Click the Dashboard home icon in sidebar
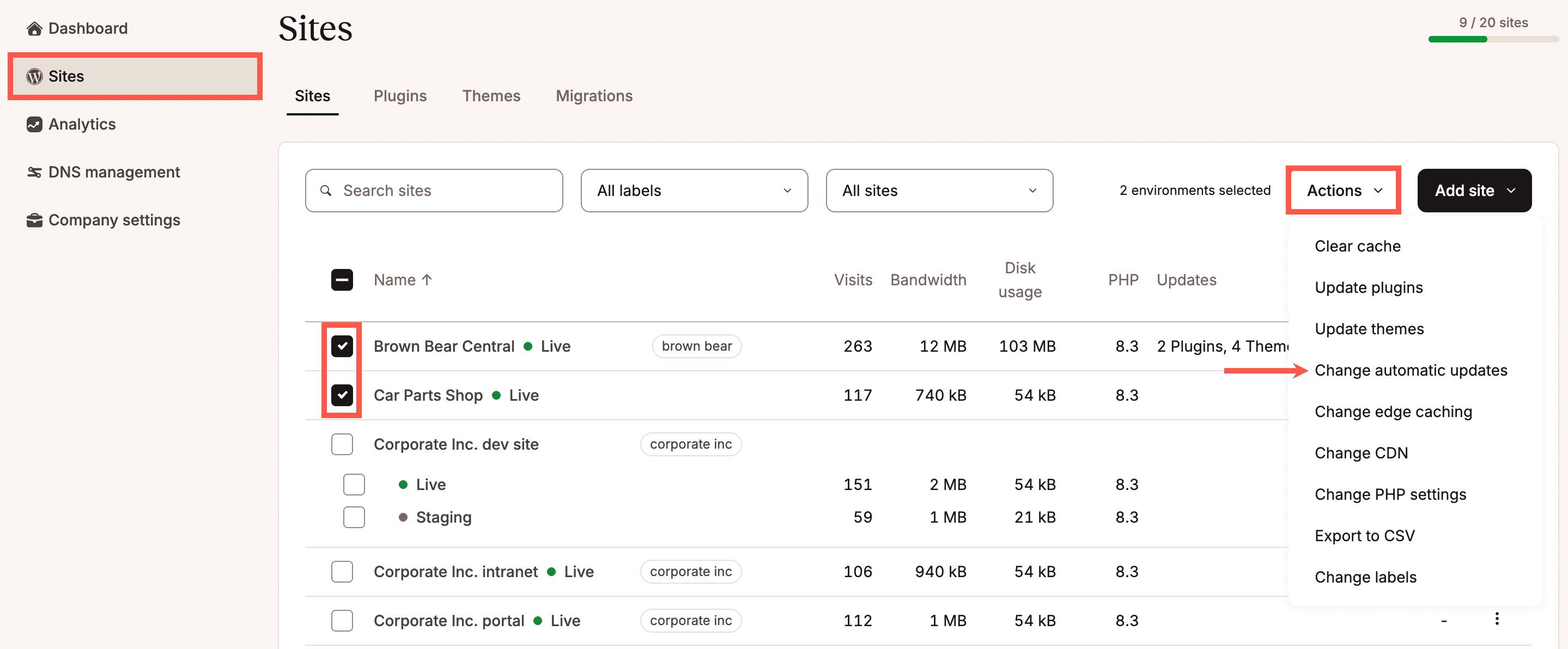1568x649 pixels. coord(35,28)
